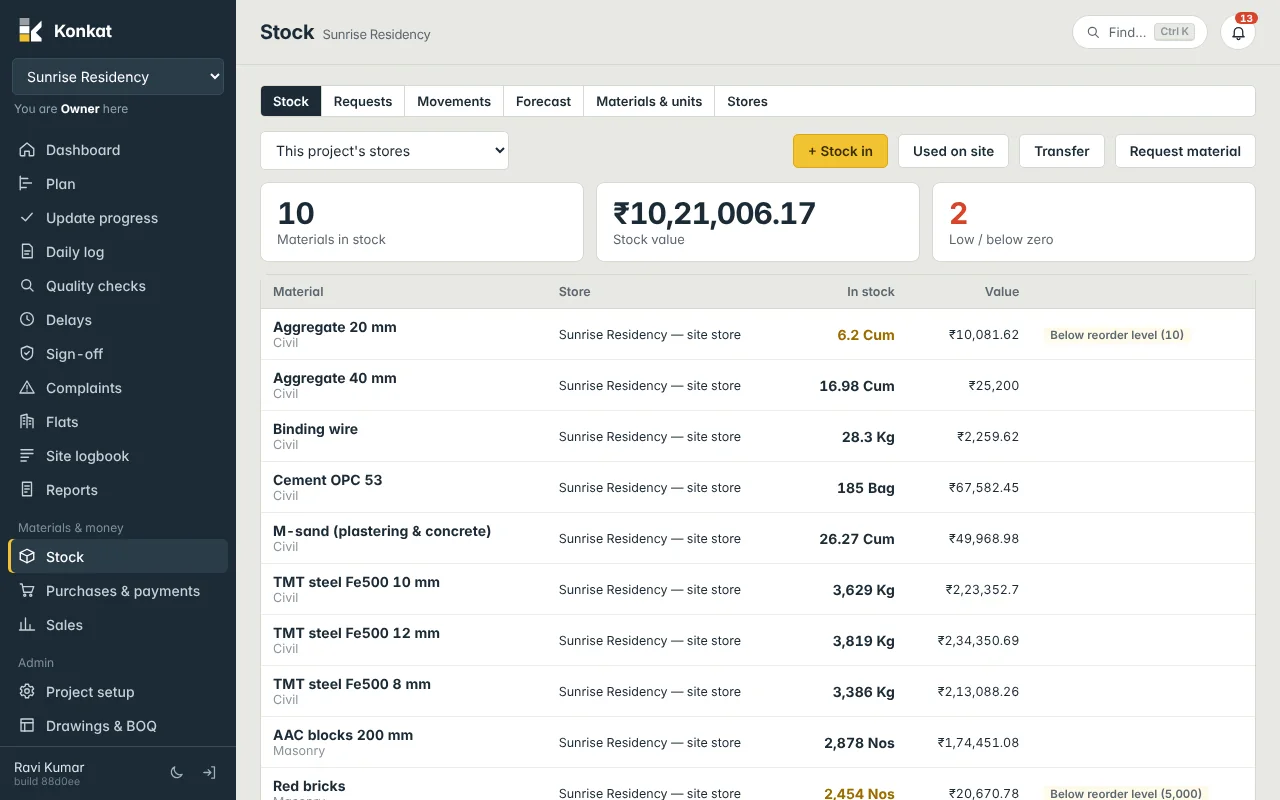
Task: Select the Stock item in the sidebar
Action: tap(118, 557)
